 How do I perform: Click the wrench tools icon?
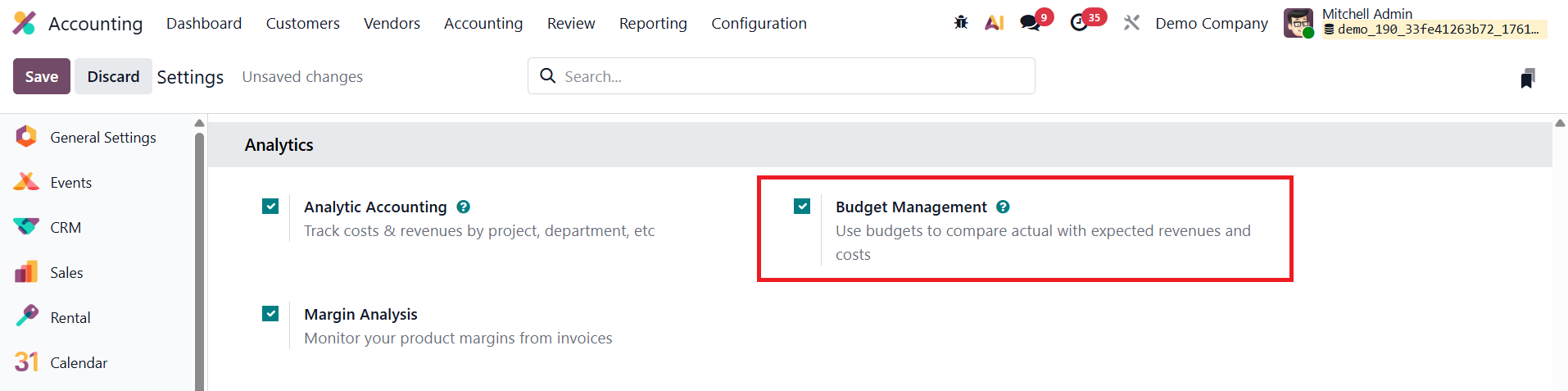1131,23
